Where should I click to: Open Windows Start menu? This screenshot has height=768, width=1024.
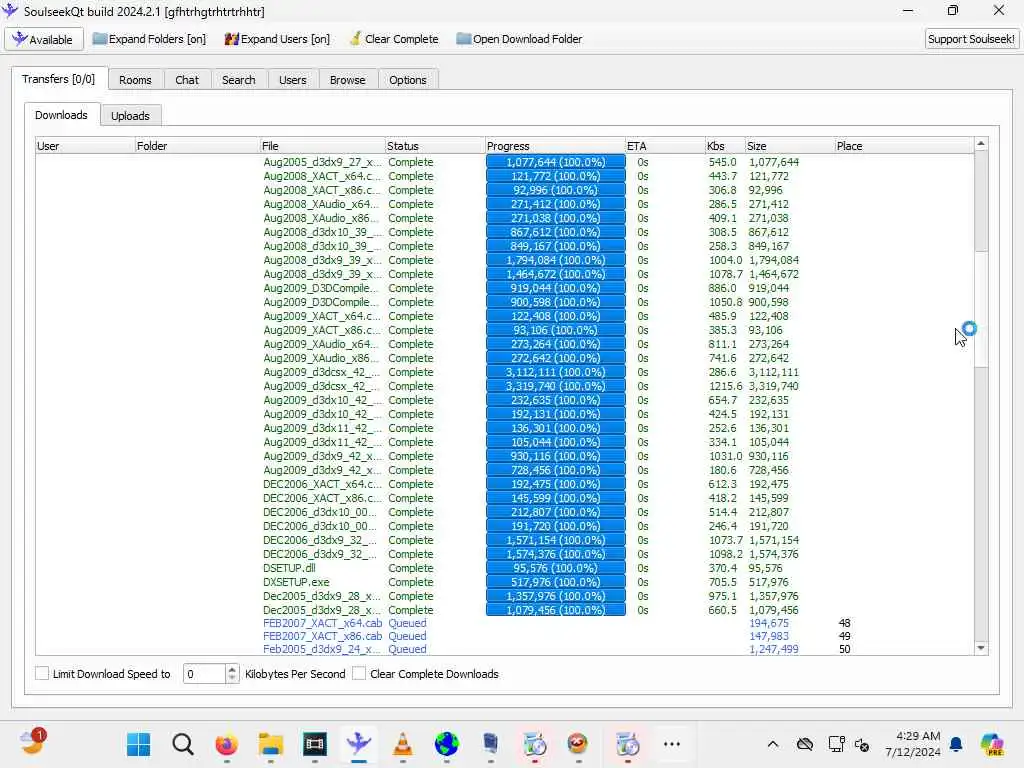click(138, 744)
